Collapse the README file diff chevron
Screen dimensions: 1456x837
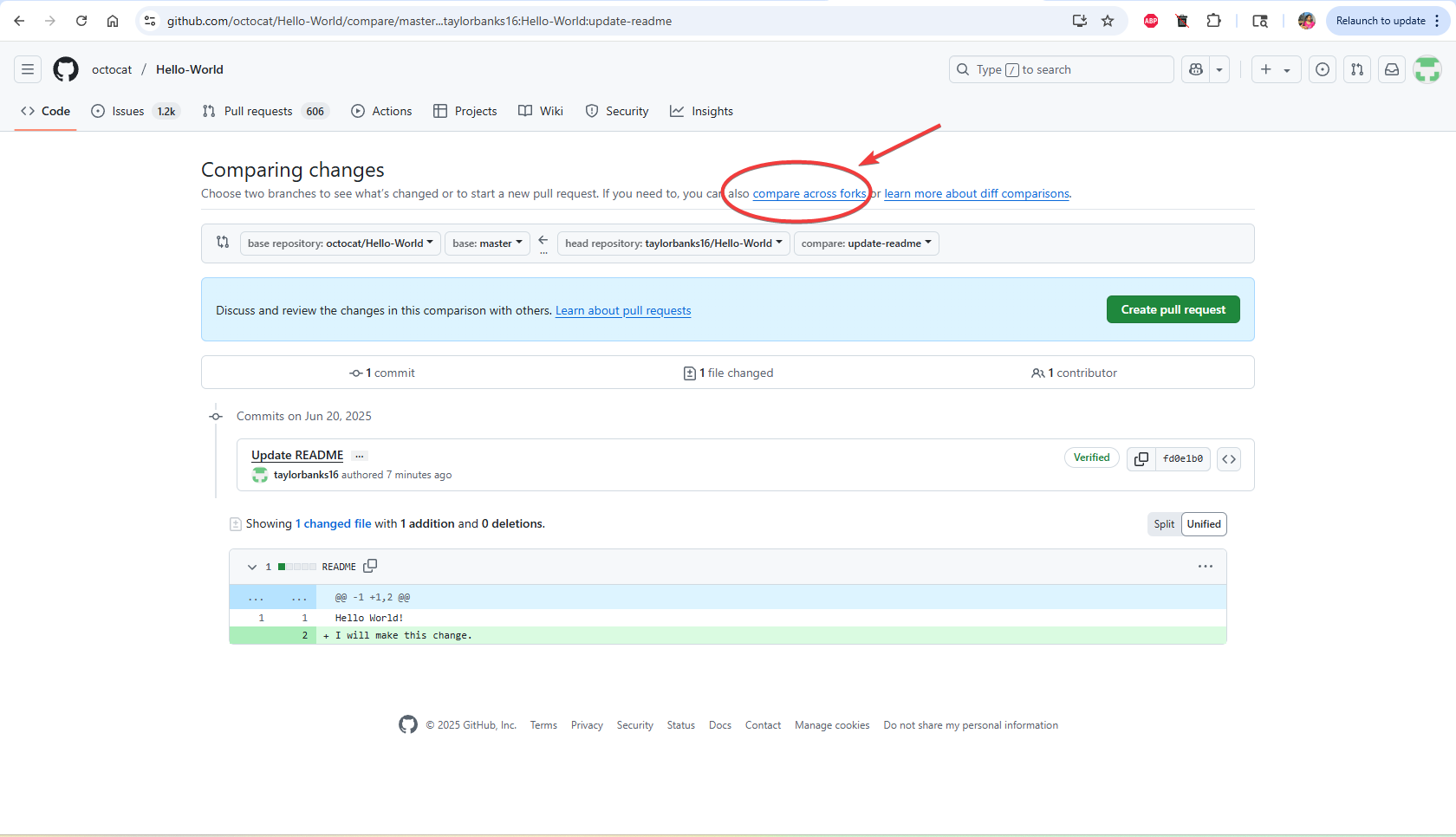(252, 567)
